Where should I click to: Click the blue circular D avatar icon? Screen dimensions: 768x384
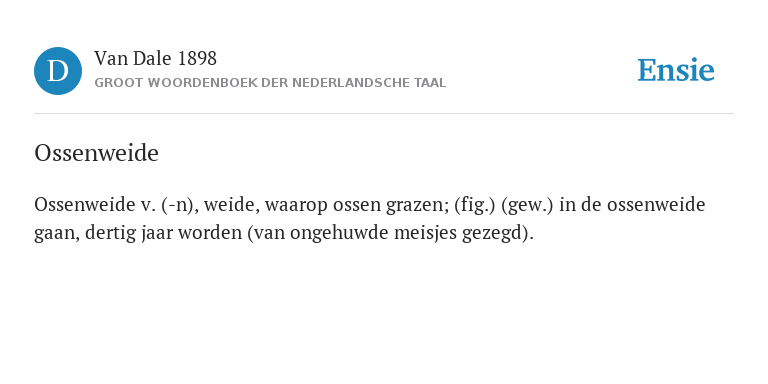(x=58, y=71)
